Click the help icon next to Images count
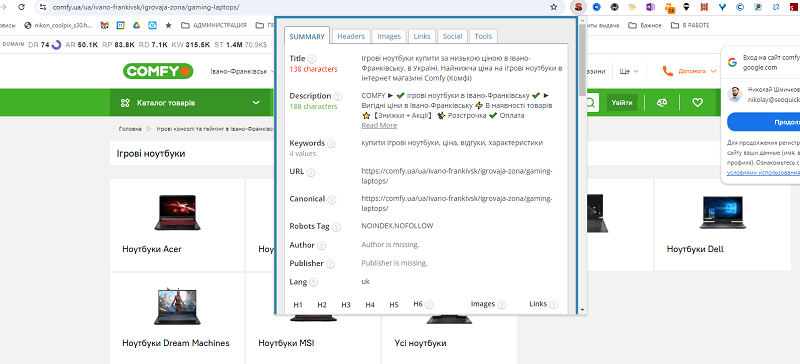The width and height of the screenshot is (800, 364). [x=502, y=304]
